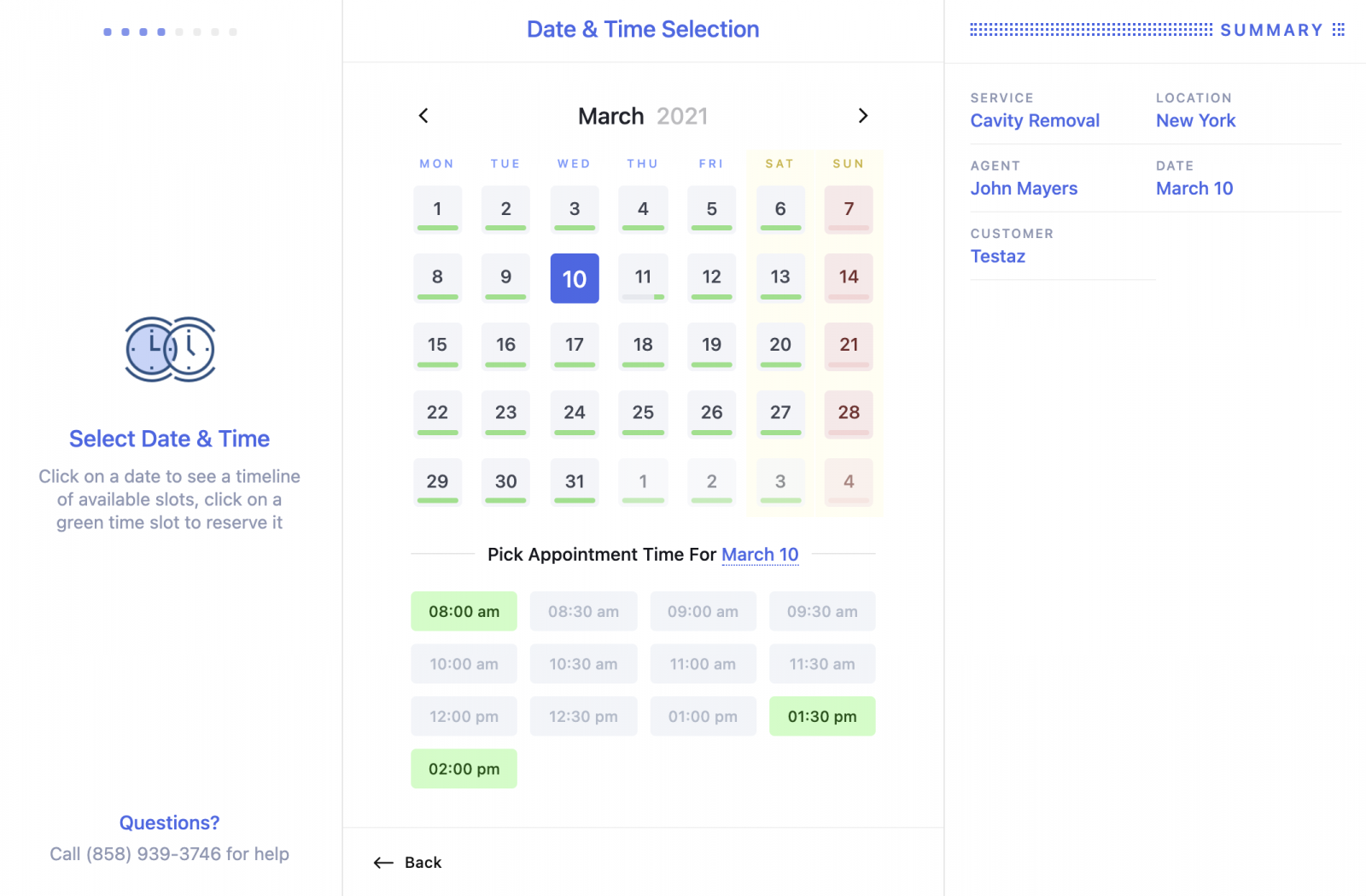This screenshot has width=1366, height=896.
Task: Toggle the 02:00 pm time slot
Action: tap(464, 768)
